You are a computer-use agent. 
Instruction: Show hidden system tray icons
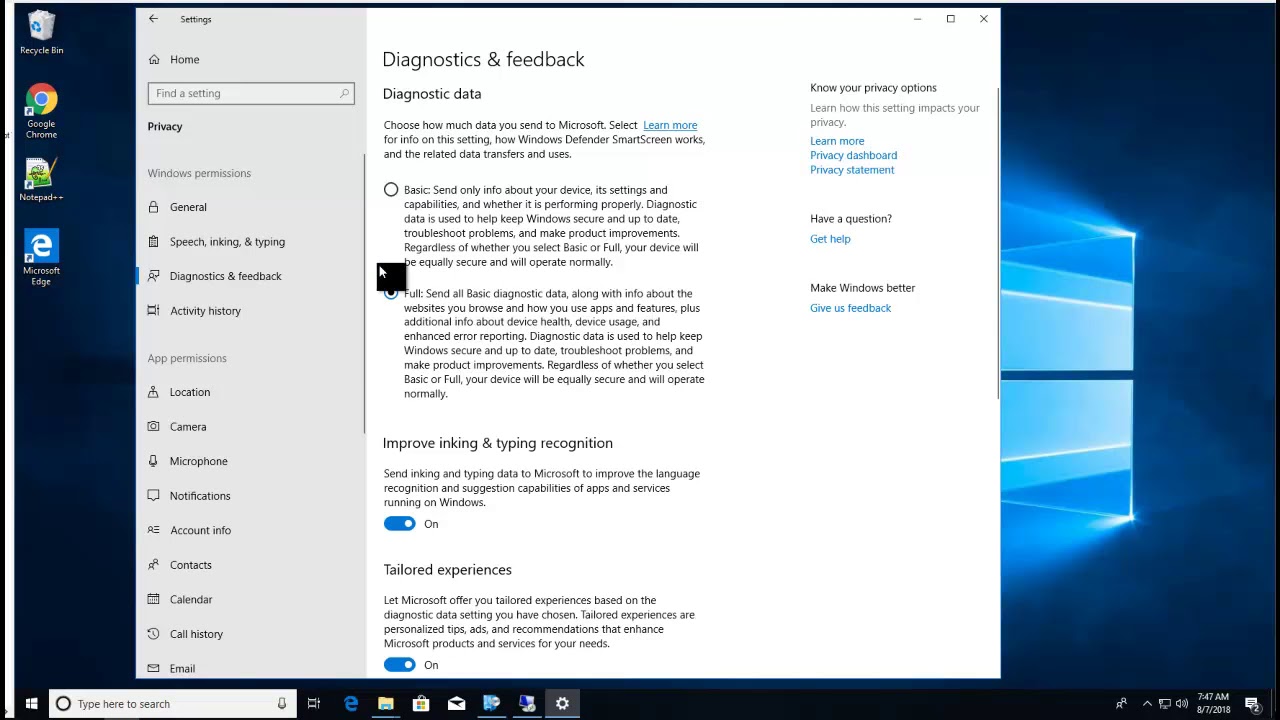coord(1147,704)
